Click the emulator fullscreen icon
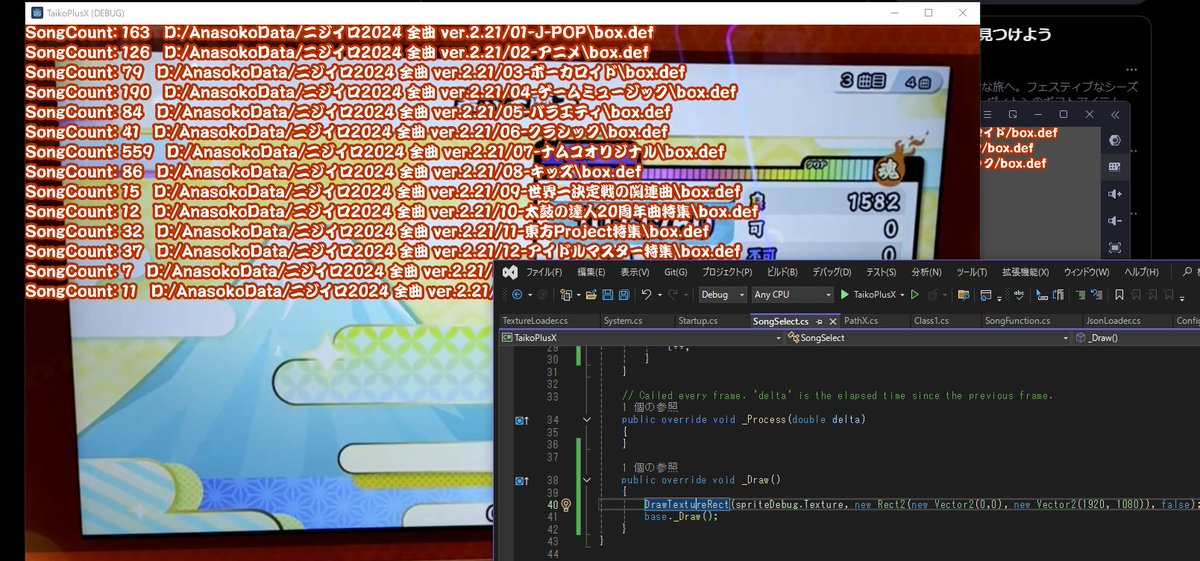This screenshot has height=561, width=1200. 1115,247
